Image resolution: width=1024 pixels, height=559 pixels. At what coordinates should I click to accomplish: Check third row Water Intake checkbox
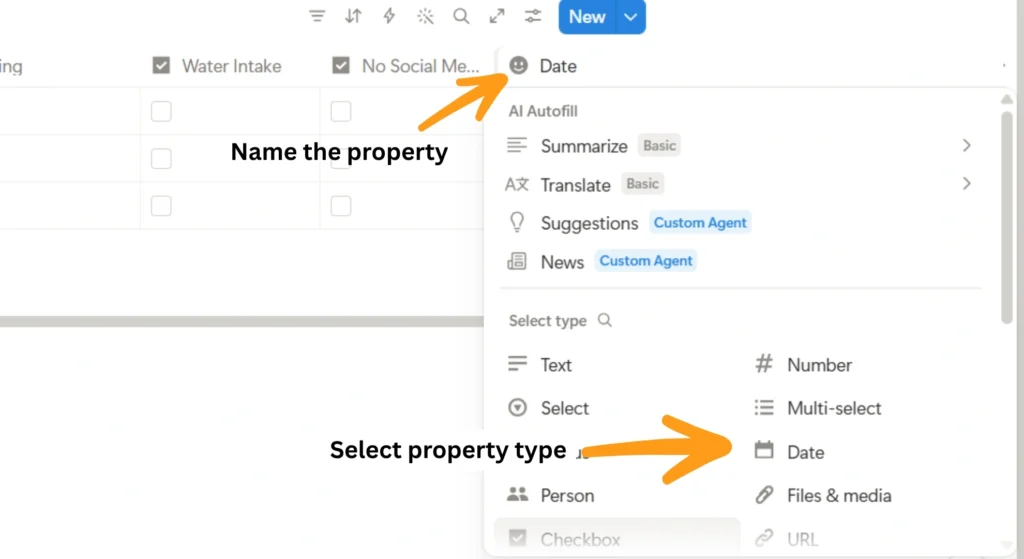[161, 206]
